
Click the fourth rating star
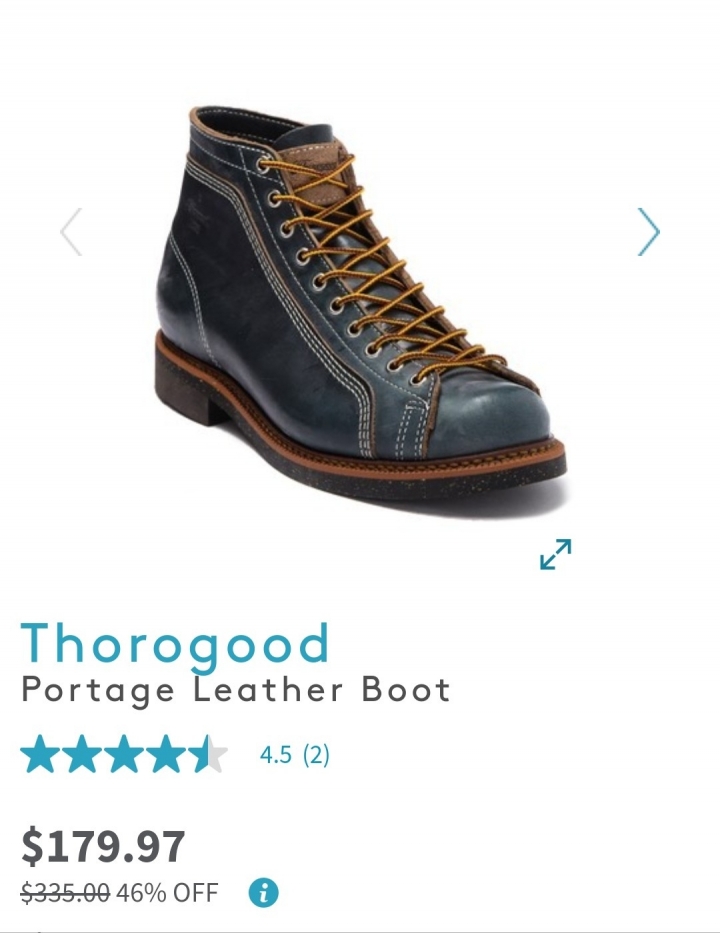tap(166, 754)
